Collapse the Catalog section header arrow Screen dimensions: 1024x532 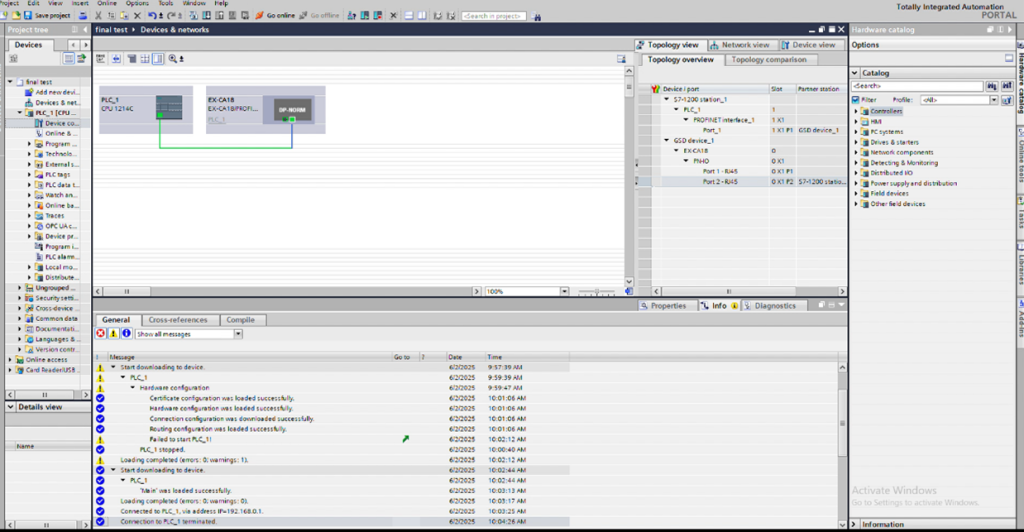pyautogui.click(x=855, y=73)
